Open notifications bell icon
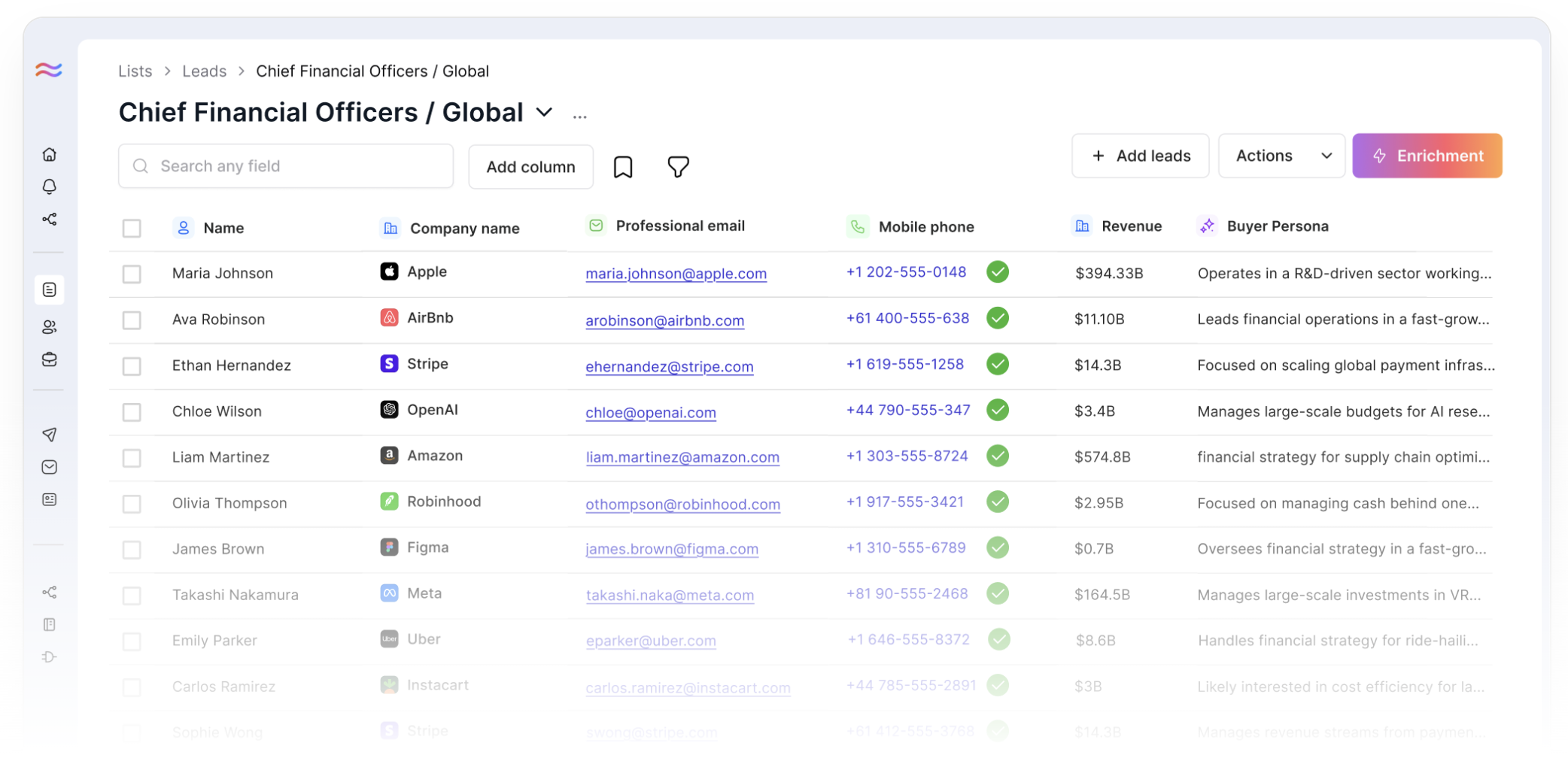1568x764 pixels. [x=50, y=186]
